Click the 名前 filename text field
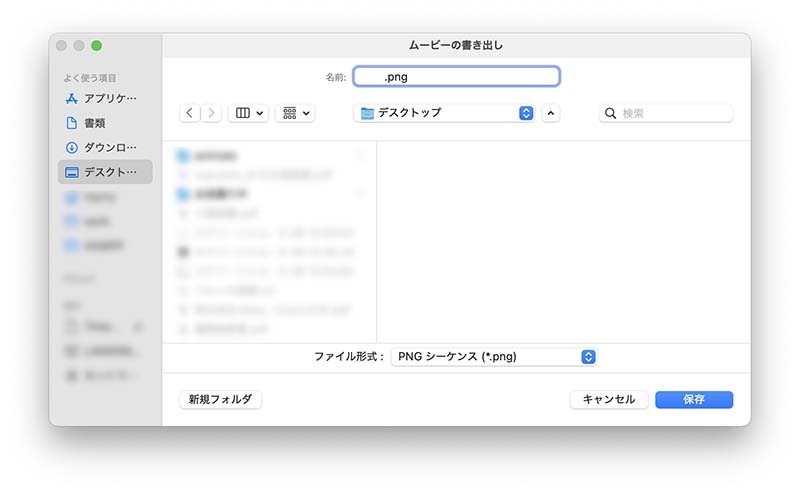The image size is (800, 491). [x=456, y=76]
